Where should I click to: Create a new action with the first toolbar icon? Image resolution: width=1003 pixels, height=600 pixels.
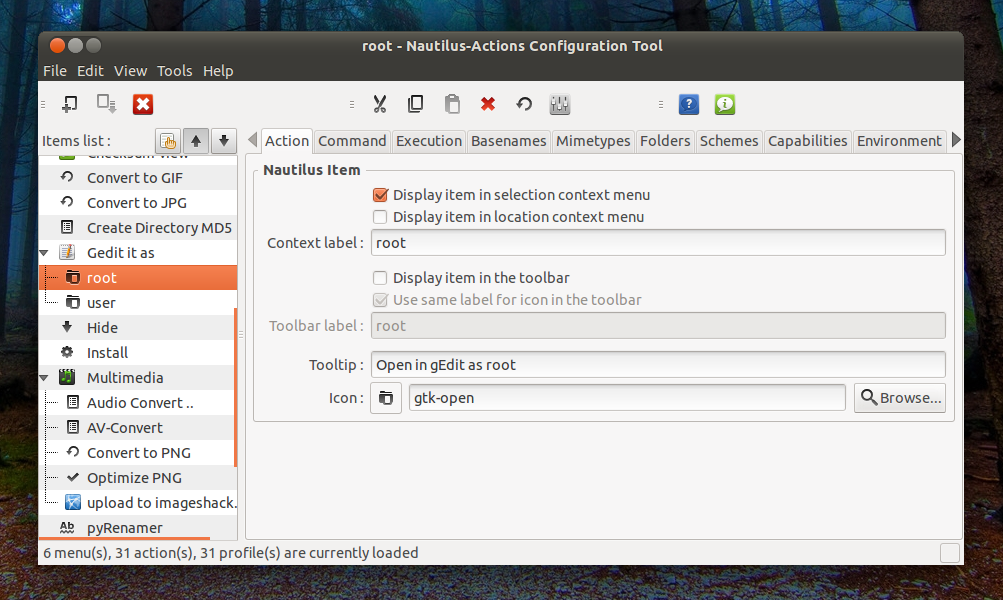point(69,103)
